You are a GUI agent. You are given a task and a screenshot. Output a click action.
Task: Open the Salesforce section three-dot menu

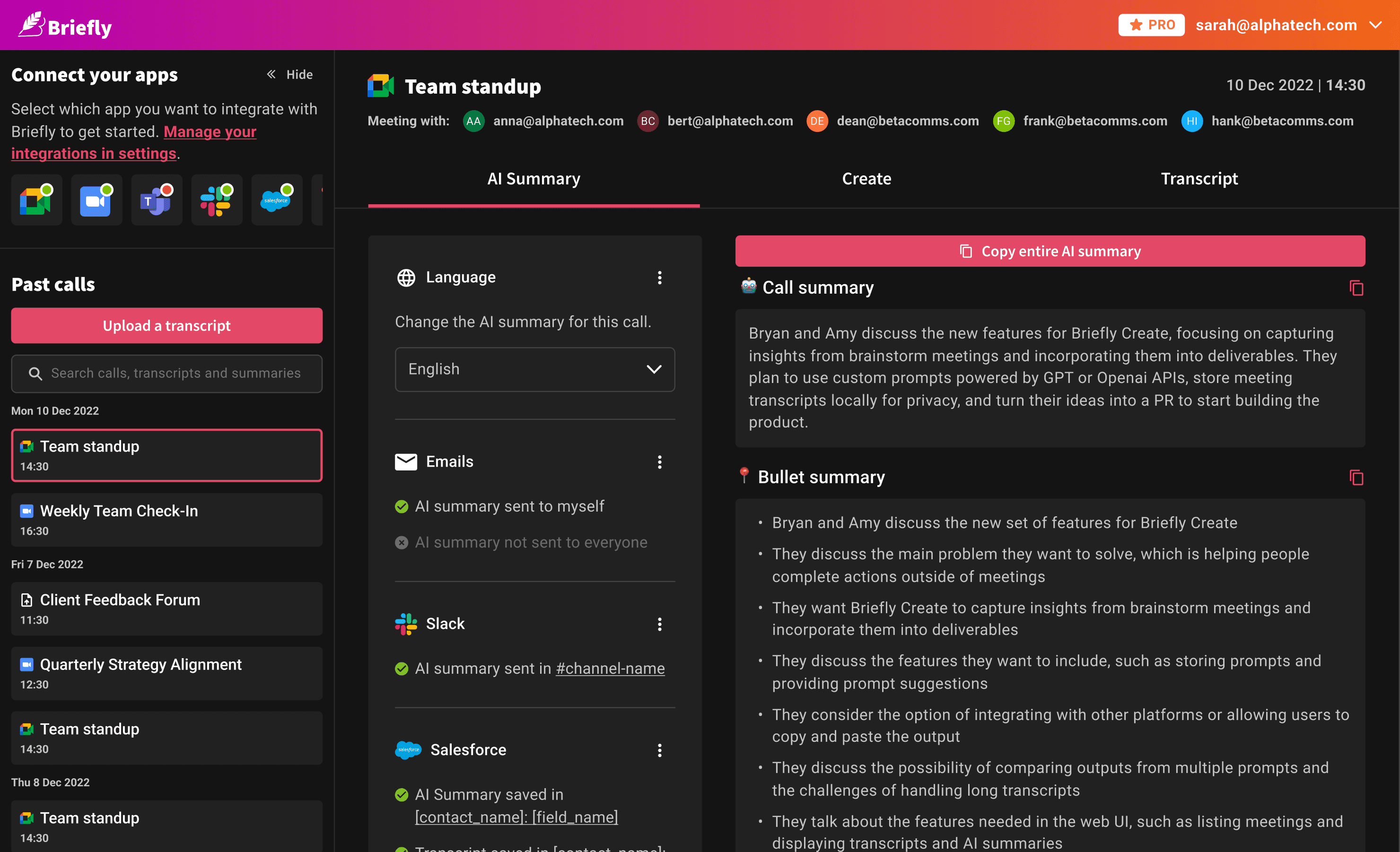(659, 750)
